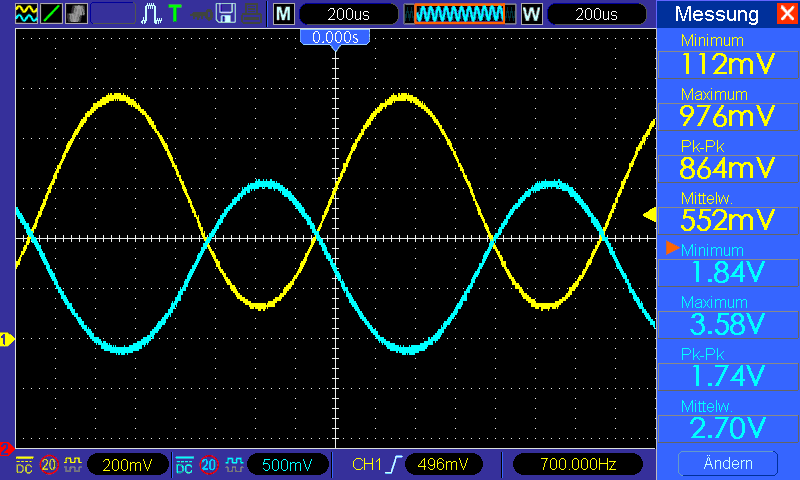Select the pulse waveform icon in toolbar

click(152, 14)
